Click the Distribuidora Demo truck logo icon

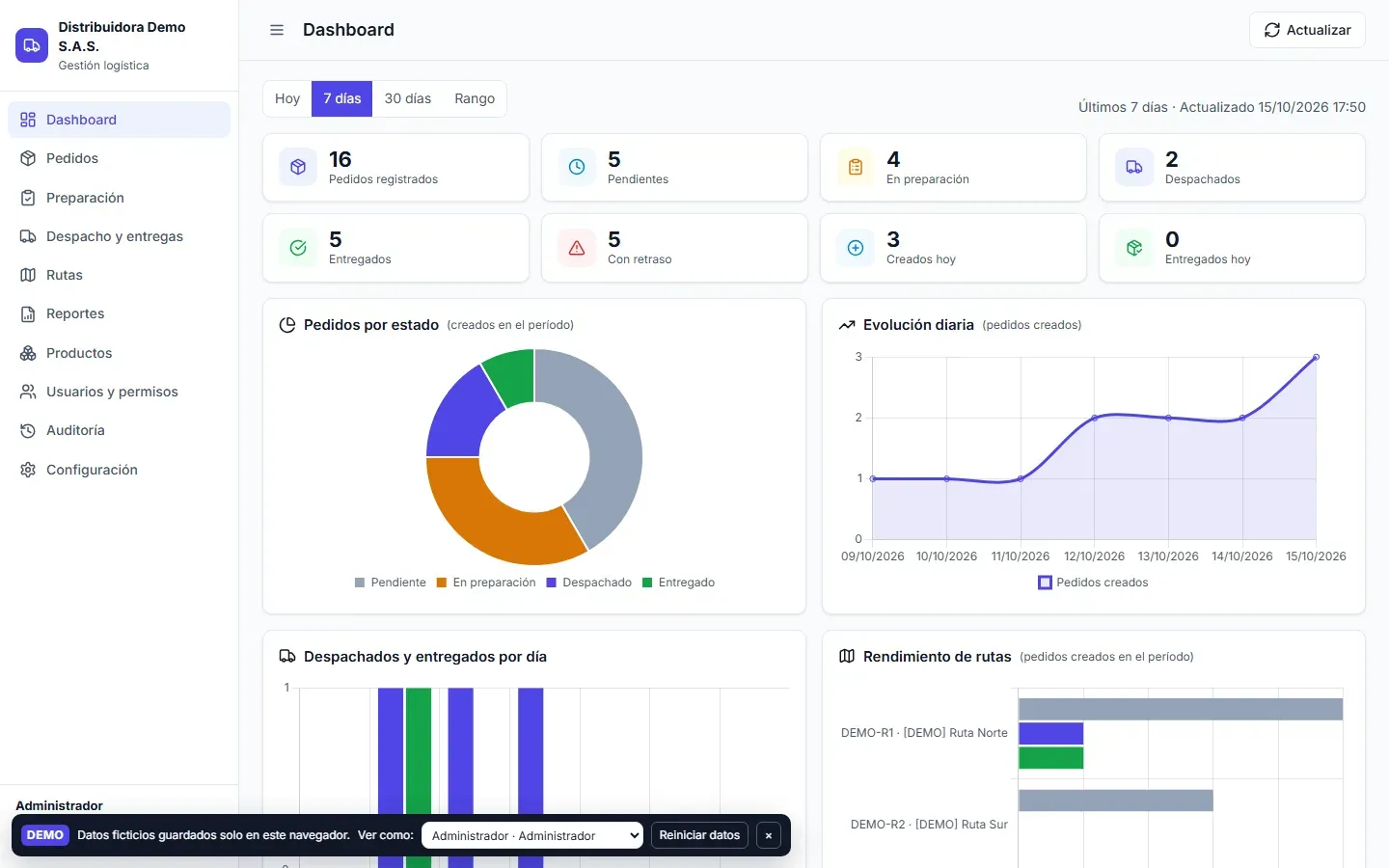click(32, 45)
